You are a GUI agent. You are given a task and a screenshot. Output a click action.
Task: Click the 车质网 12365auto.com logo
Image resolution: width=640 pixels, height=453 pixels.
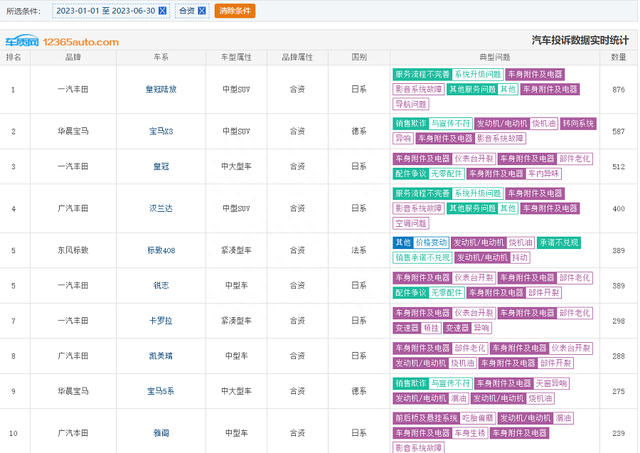[x=60, y=42]
